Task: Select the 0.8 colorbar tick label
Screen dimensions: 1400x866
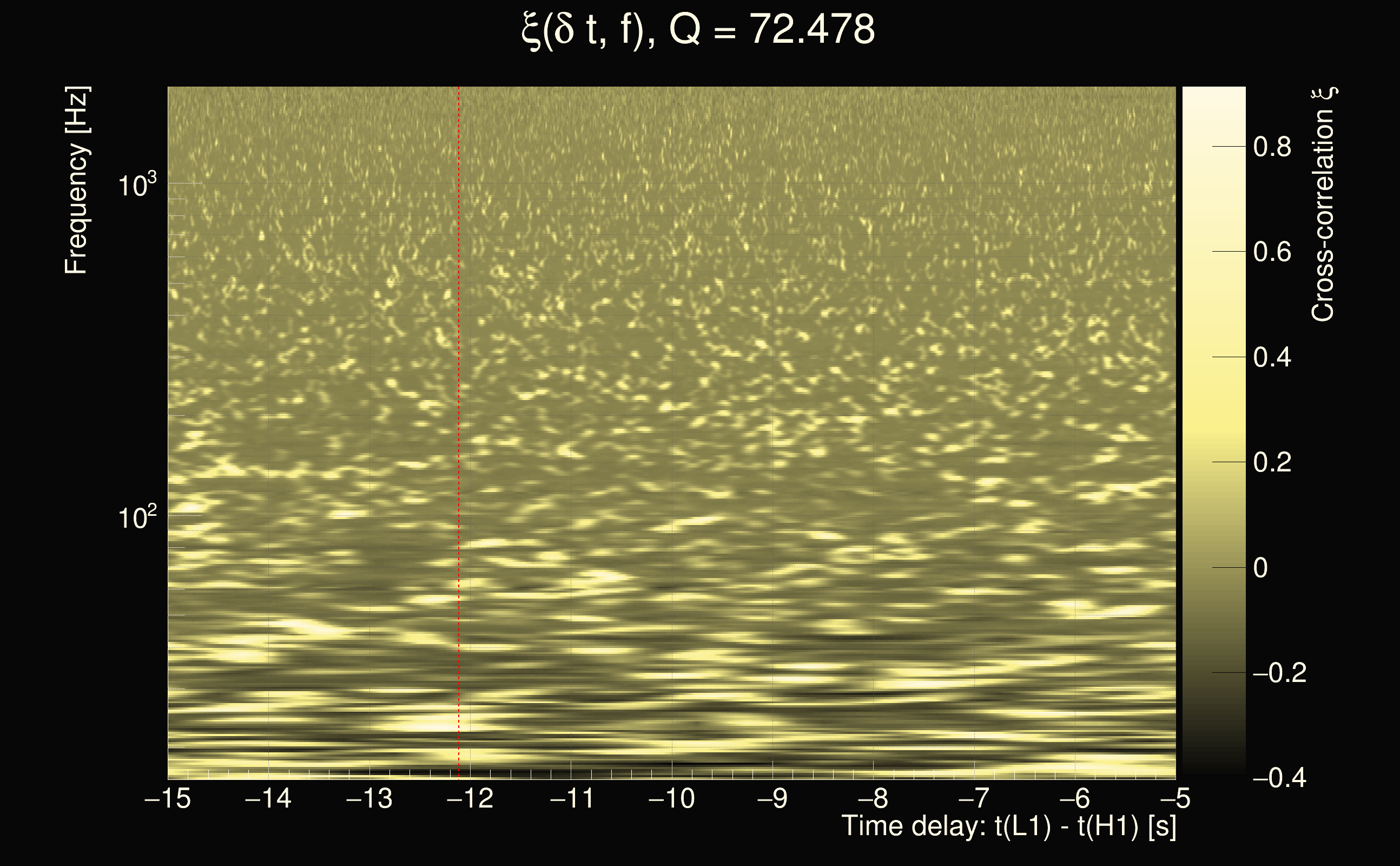Action: (1272, 147)
